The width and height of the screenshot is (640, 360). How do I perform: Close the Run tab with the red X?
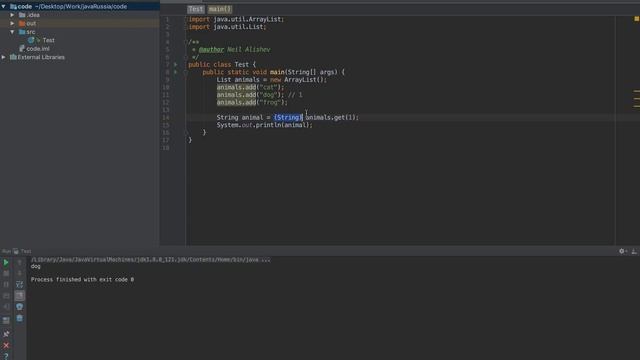(x=6, y=345)
